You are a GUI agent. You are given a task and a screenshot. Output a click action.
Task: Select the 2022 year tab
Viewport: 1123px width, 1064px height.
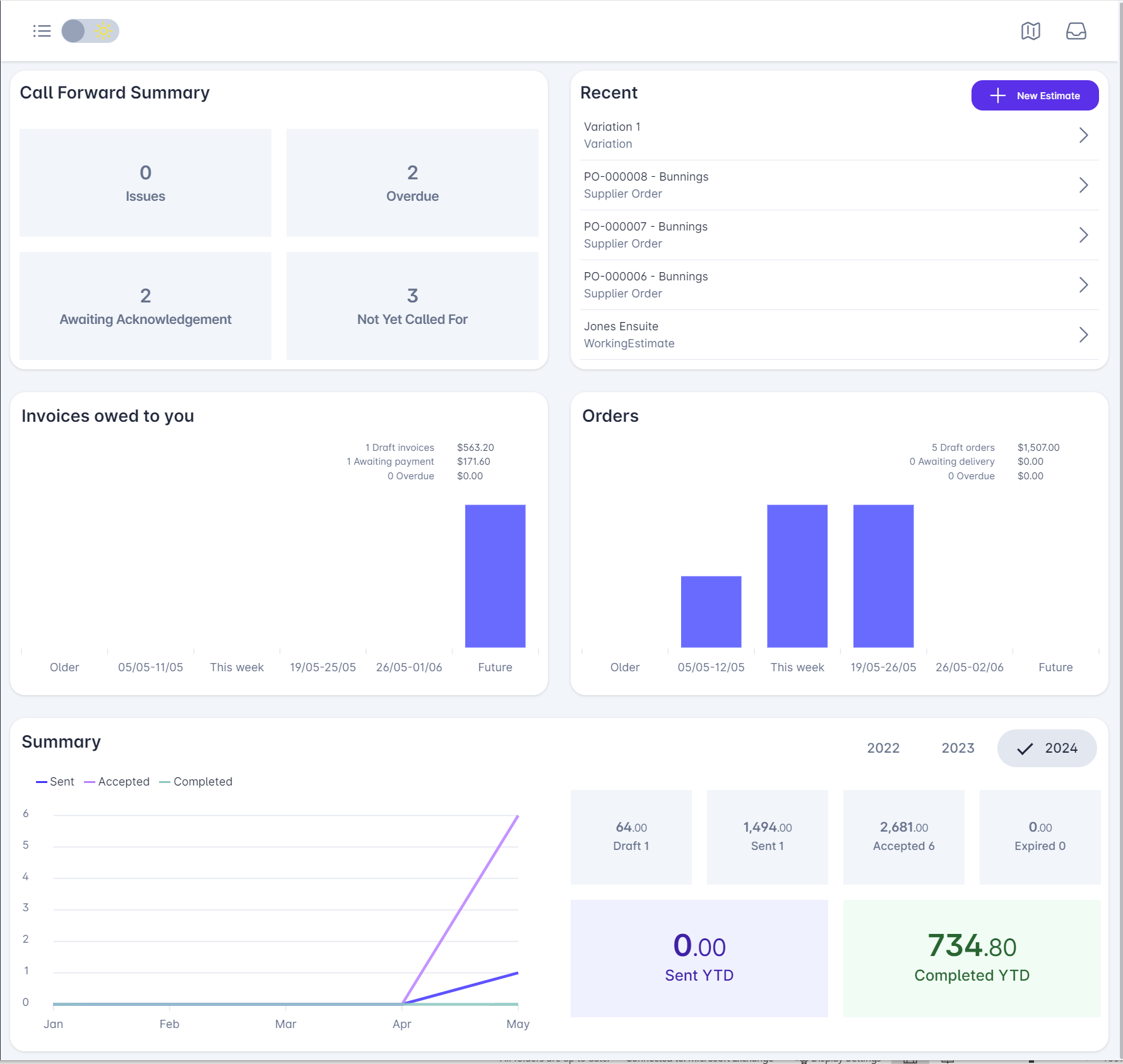(x=882, y=748)
